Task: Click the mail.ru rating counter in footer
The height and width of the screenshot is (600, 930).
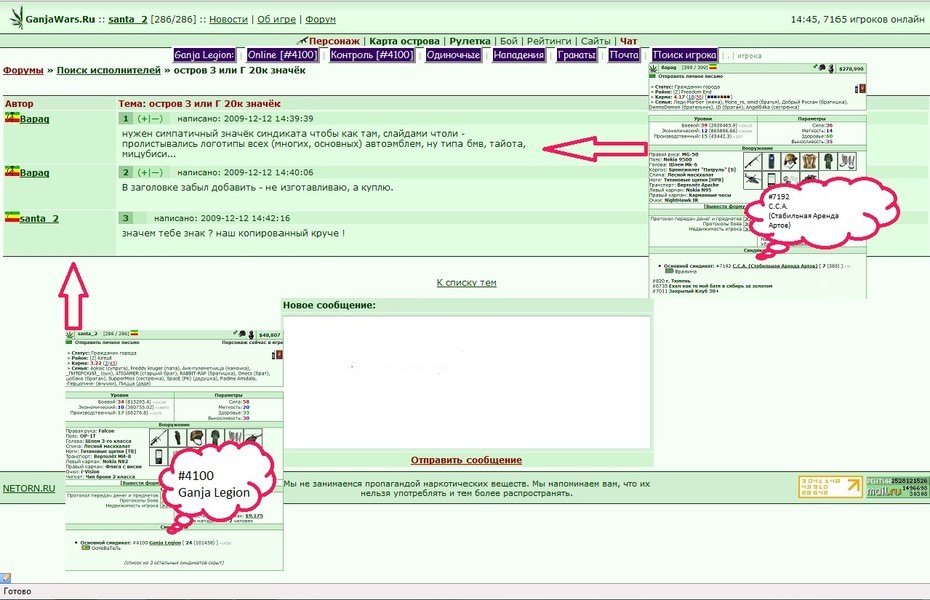Action: 896,487
